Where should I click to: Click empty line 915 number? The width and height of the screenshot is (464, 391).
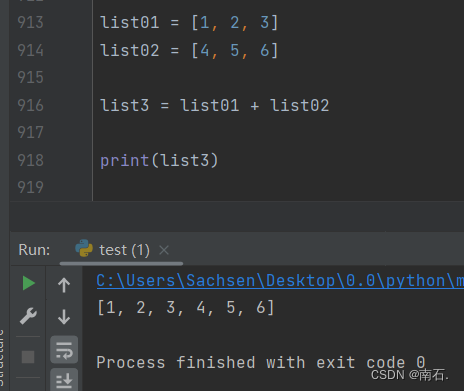click(30, 78)
